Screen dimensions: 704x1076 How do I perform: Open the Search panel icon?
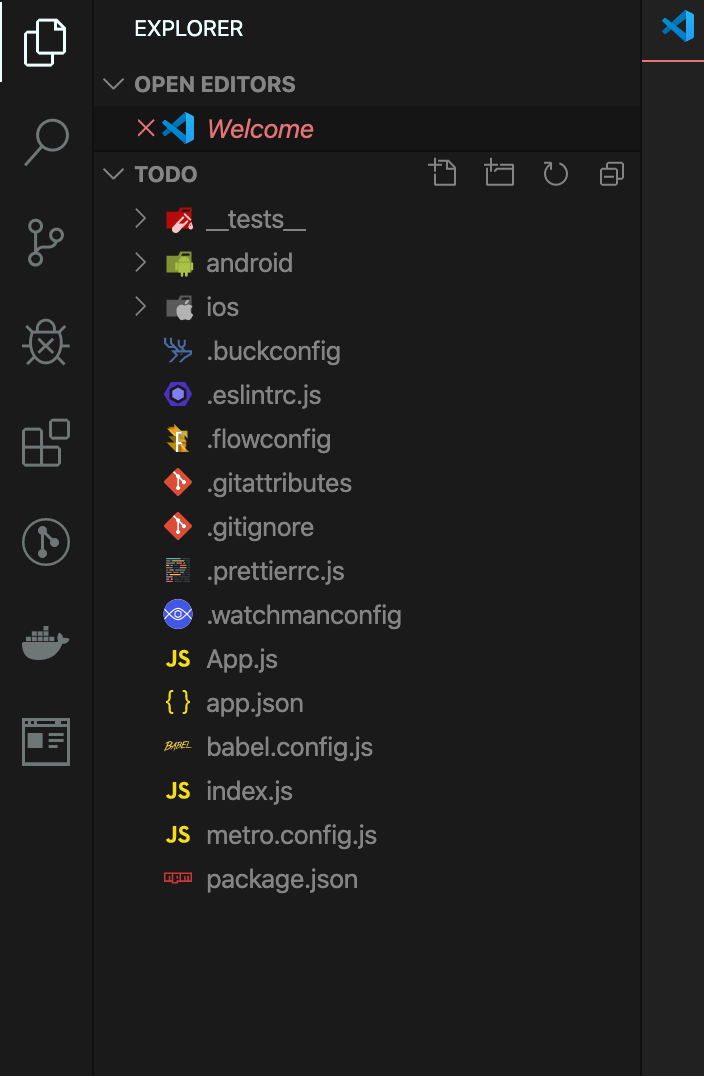pyautogui.click(x=44, y=144)
